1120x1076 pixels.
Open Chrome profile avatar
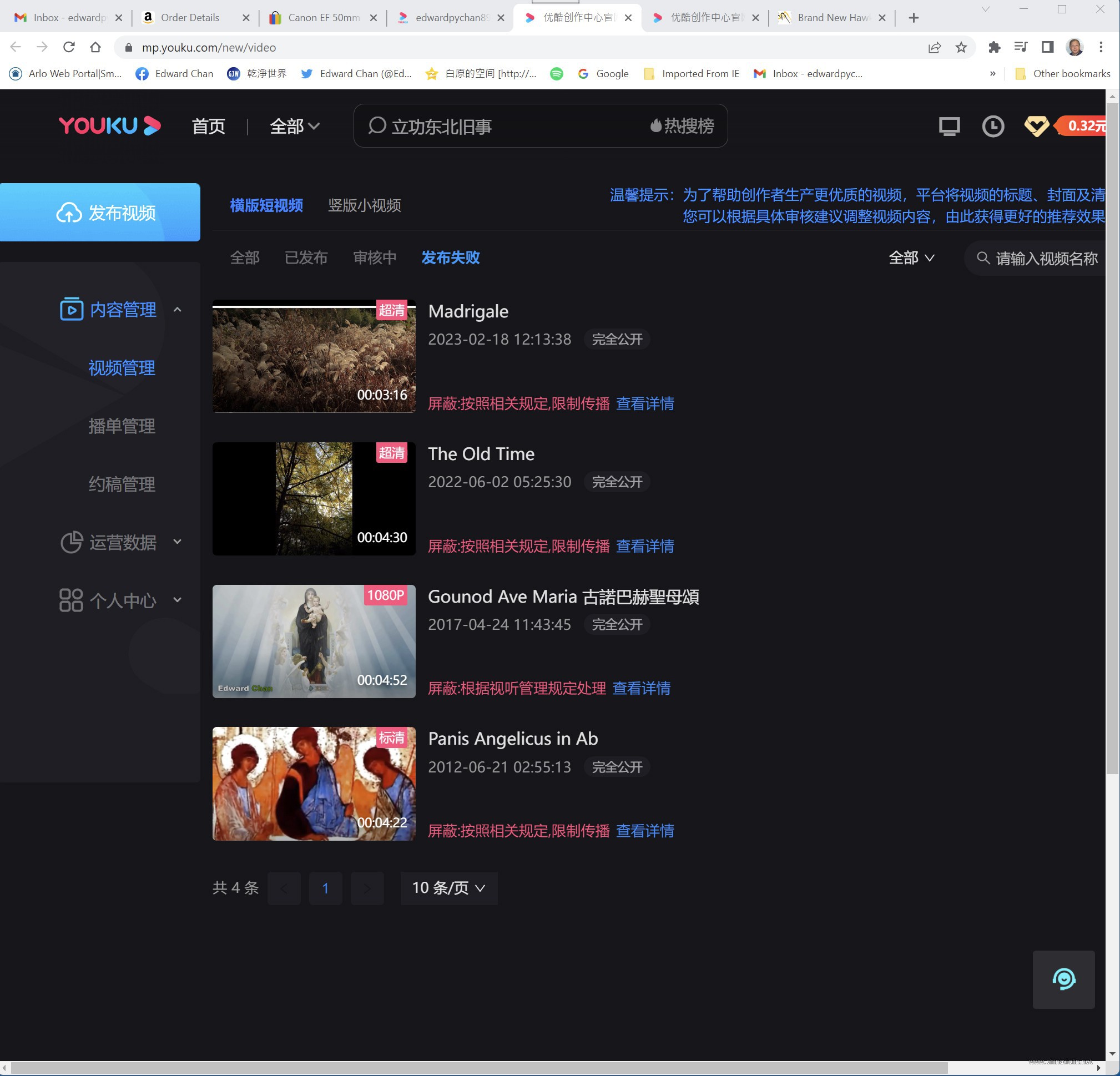(x=1074, y=47)
